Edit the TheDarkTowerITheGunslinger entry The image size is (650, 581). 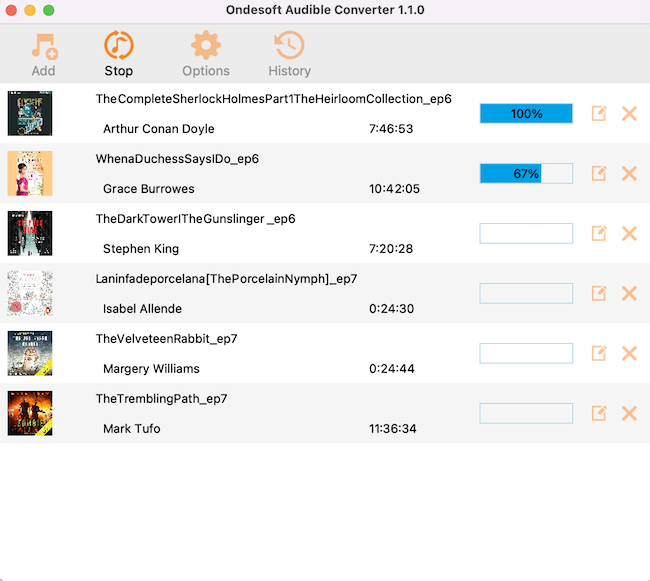pos(599,233)
